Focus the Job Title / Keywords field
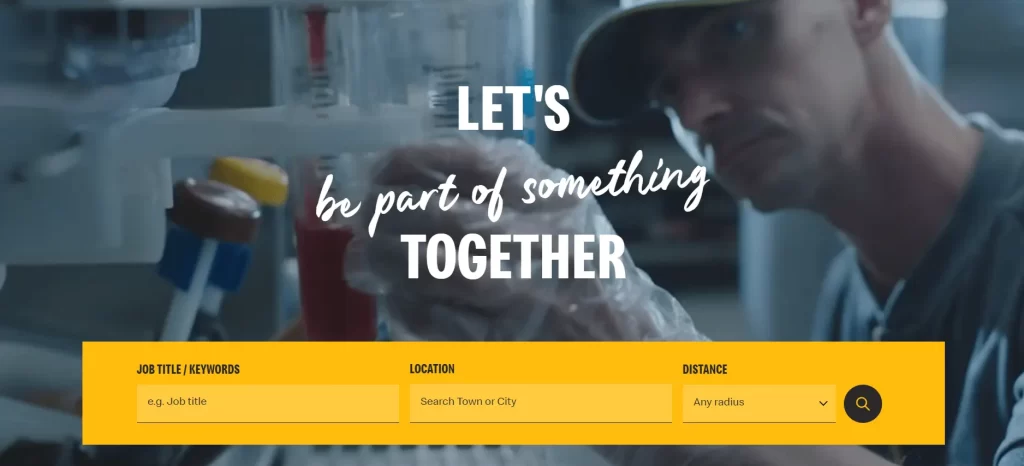The image size is (1024, 466). pos(268,403)
